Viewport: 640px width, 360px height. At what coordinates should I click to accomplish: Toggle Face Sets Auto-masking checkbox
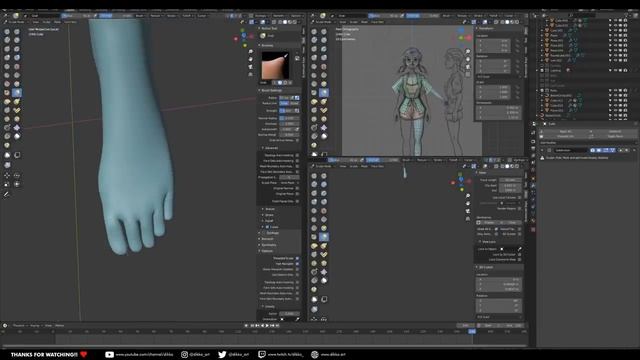click(x=297, y=161)
